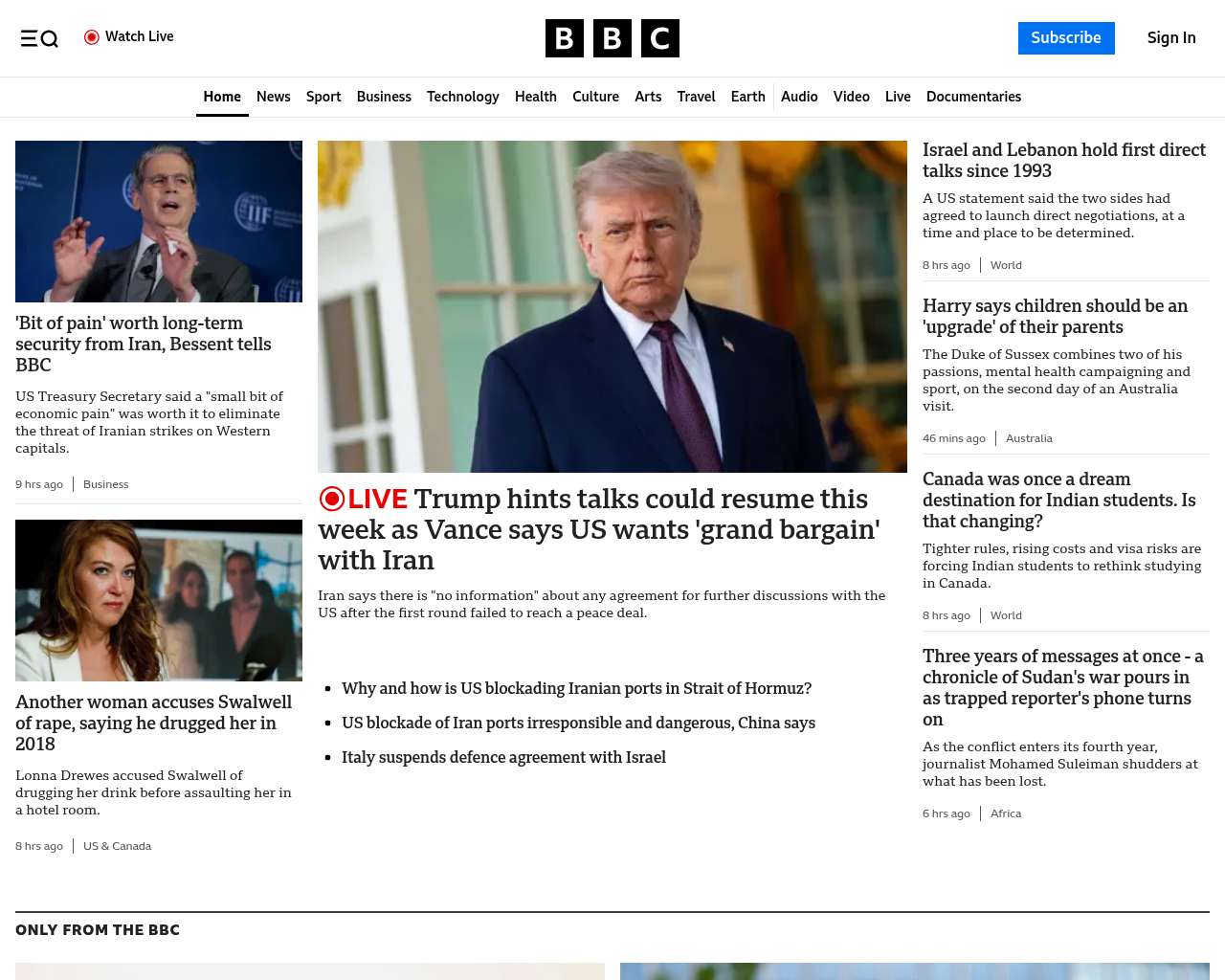Read the Swalwell accusation headline

(x=153, y=723)
